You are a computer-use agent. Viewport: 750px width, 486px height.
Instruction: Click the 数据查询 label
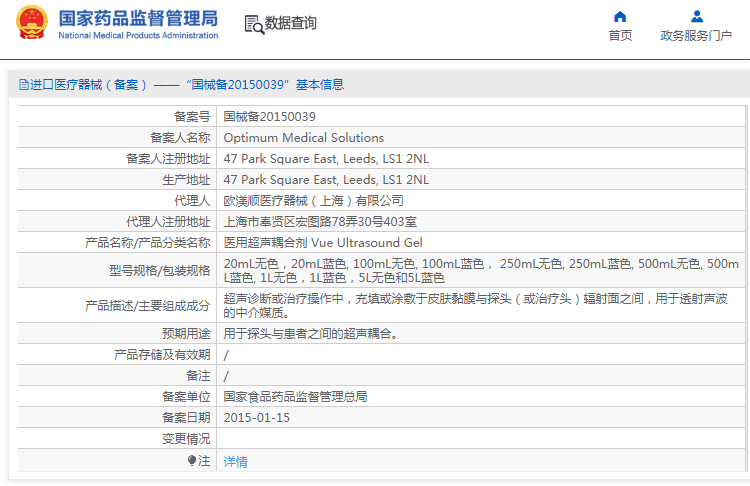[290, 22]
